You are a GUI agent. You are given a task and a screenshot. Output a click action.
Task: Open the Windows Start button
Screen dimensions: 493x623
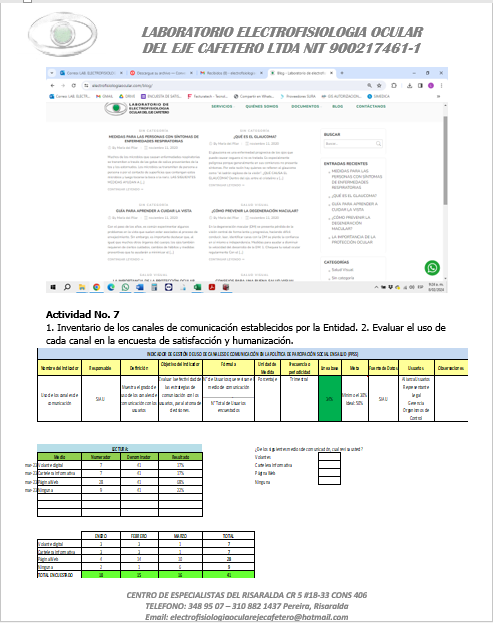[53, 287]
